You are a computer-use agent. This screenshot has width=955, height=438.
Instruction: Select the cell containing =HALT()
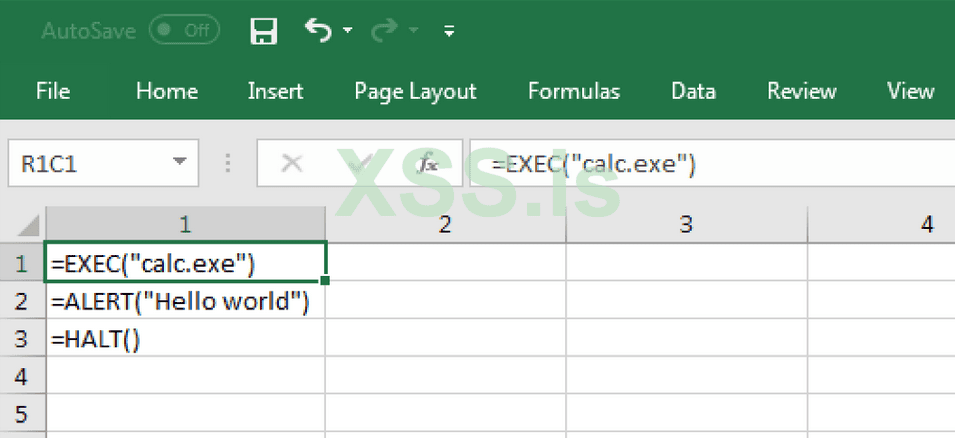(186, 339)
